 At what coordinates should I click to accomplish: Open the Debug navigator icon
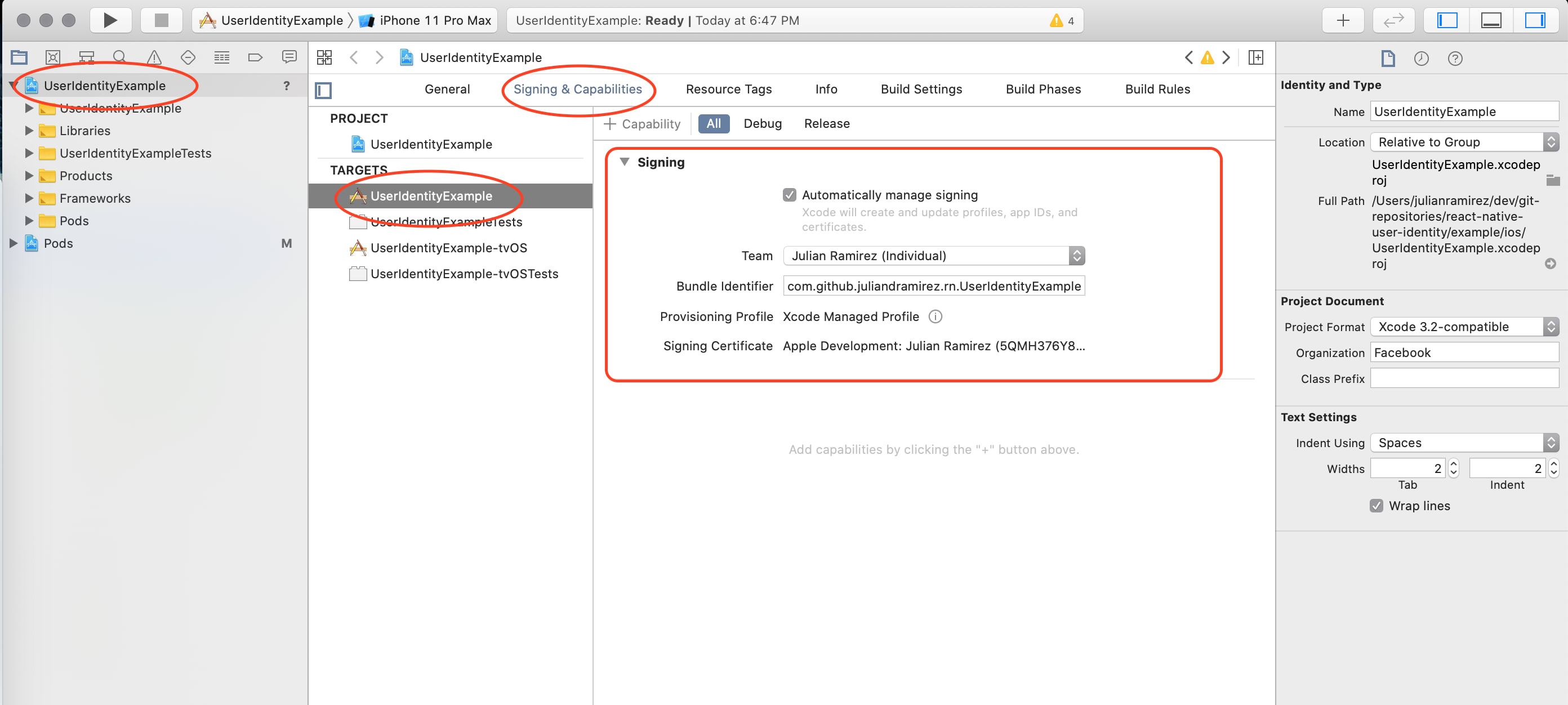(x=221, y=57)
